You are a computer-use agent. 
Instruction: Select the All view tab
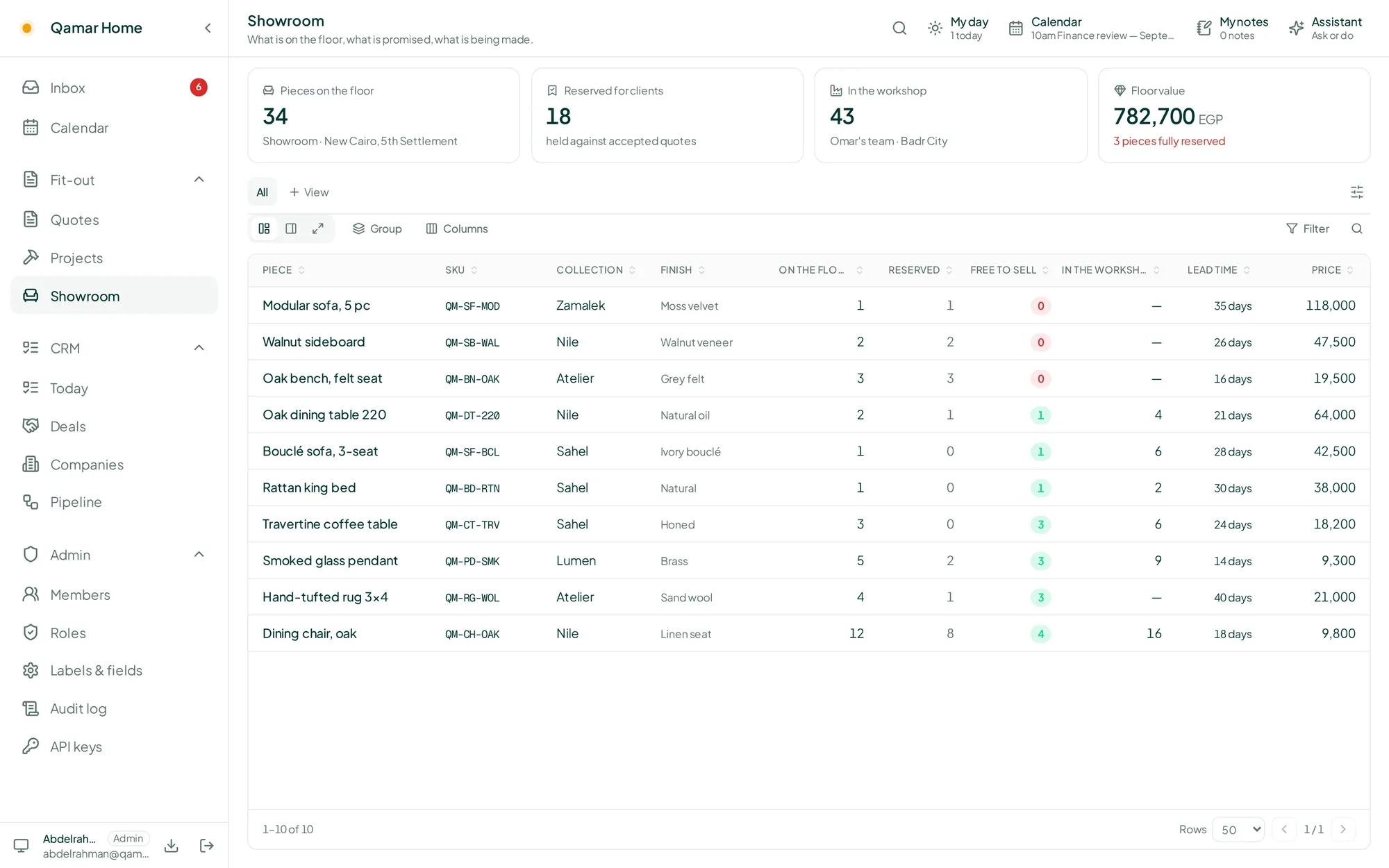pos(262,192)
